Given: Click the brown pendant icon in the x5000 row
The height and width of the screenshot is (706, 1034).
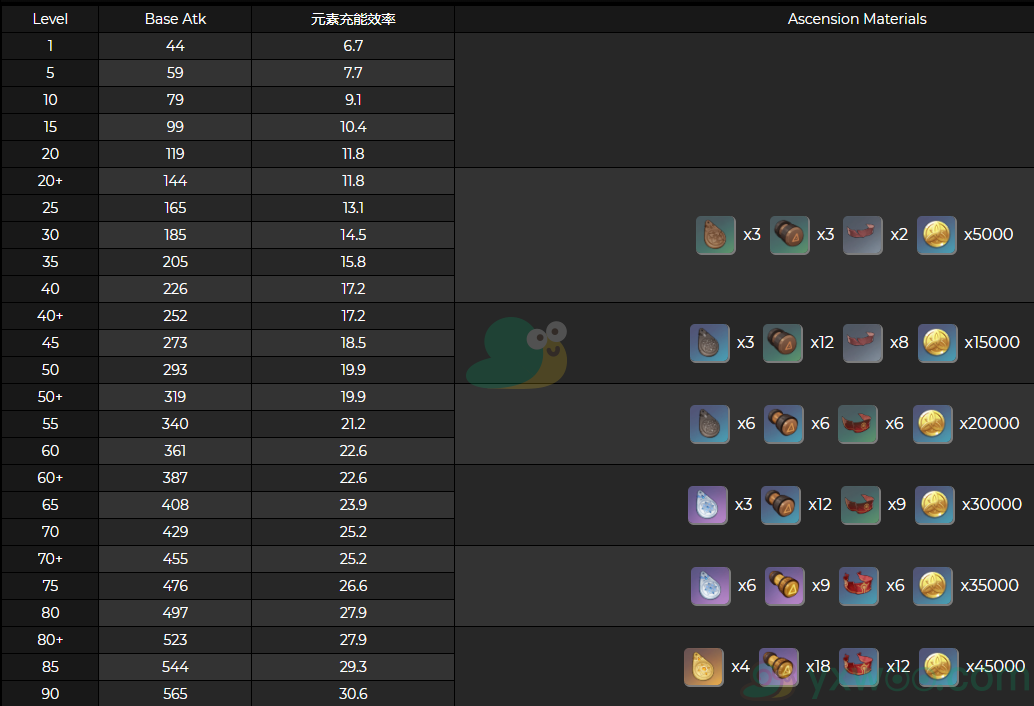Looking at the screenshot, I should pos(715,235).
